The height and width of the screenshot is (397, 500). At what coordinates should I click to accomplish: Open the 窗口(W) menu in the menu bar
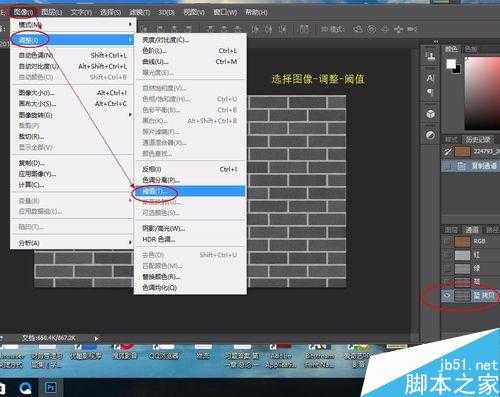point(225,12)
